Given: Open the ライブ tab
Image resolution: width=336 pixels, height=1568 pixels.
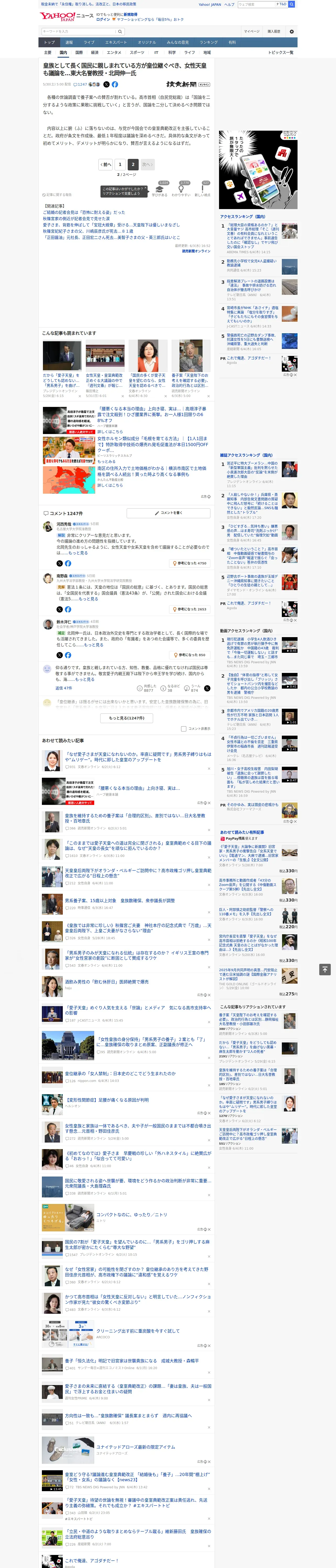Looking at the screenshot, I should click(89, 43).
